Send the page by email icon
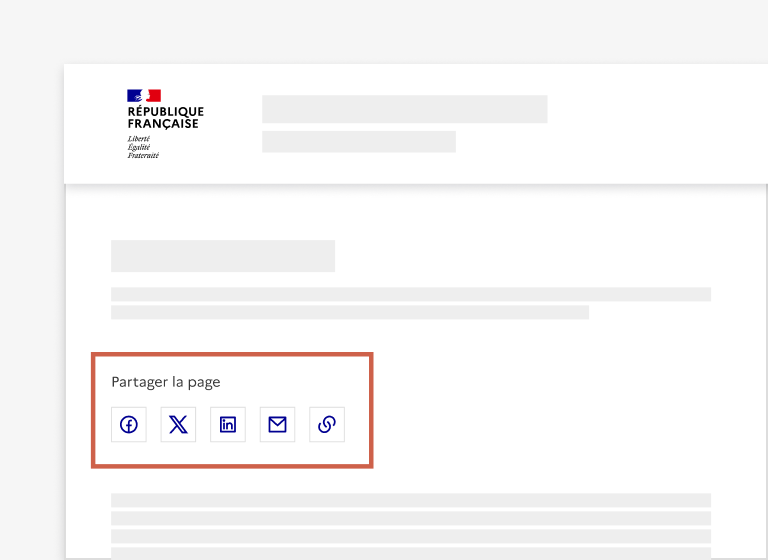768x560 pixels. tap(277, 425)
